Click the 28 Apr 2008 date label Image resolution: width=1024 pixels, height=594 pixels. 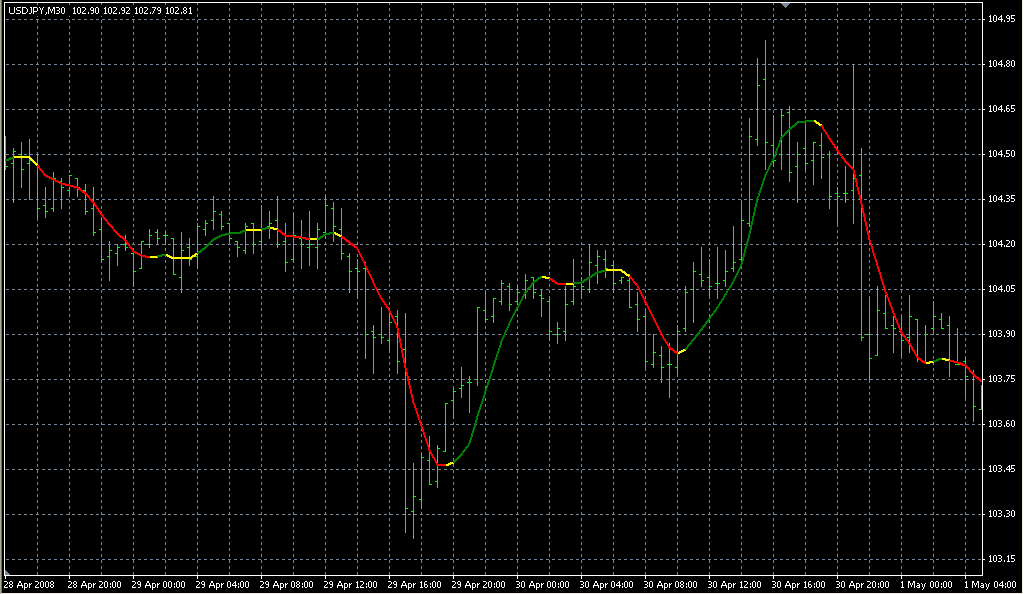click(x=29, y=584)
